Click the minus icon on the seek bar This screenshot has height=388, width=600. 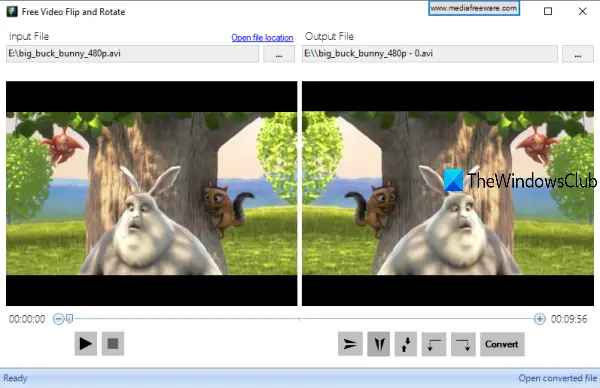[x=59, y=319]
